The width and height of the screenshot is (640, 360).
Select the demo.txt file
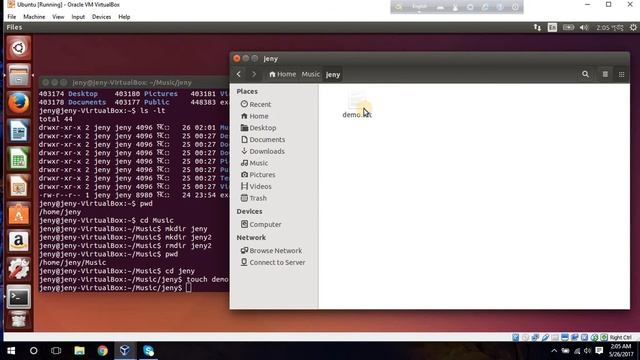[357, 105]
